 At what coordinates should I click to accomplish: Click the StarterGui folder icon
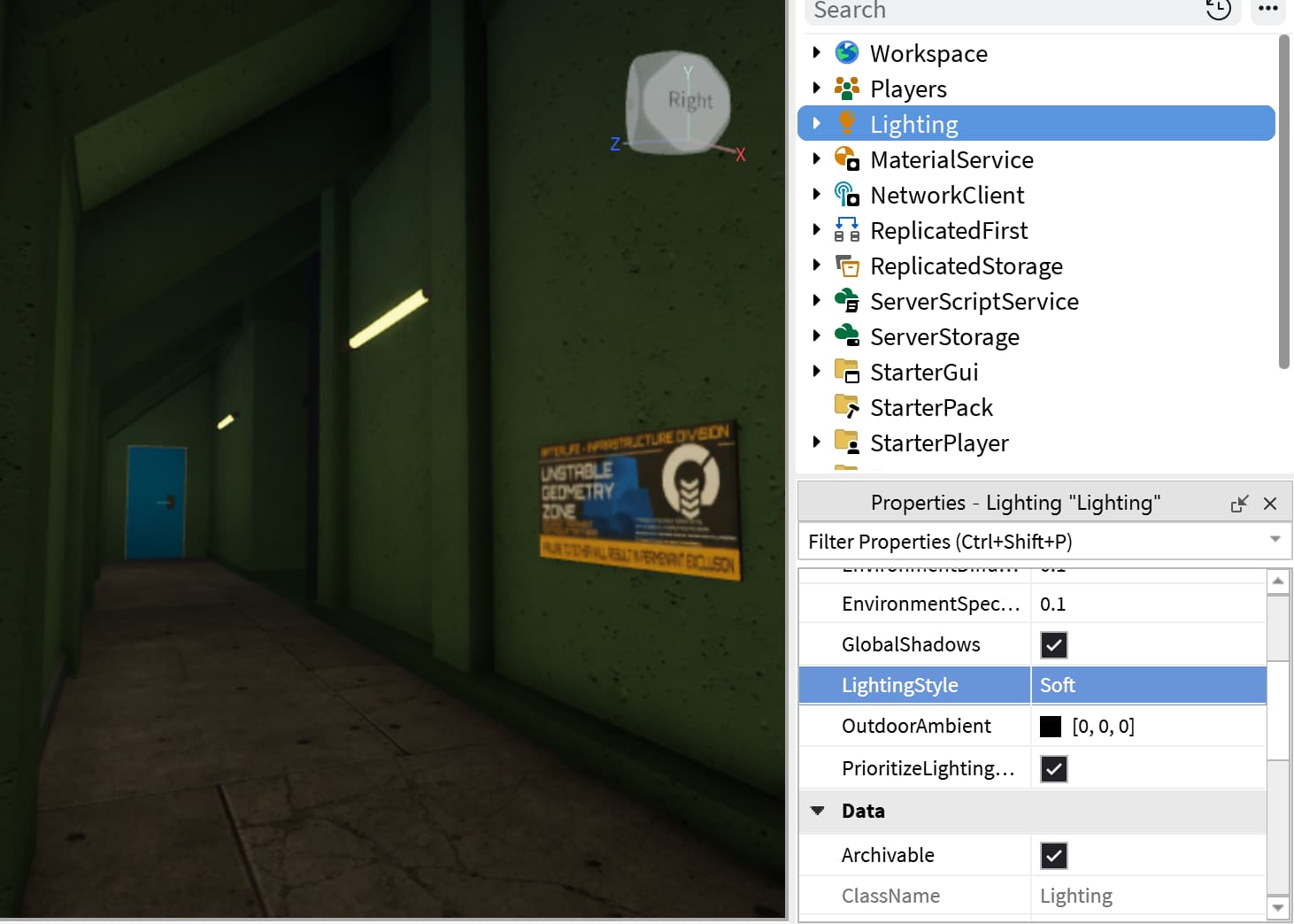[x=847, y=372]
